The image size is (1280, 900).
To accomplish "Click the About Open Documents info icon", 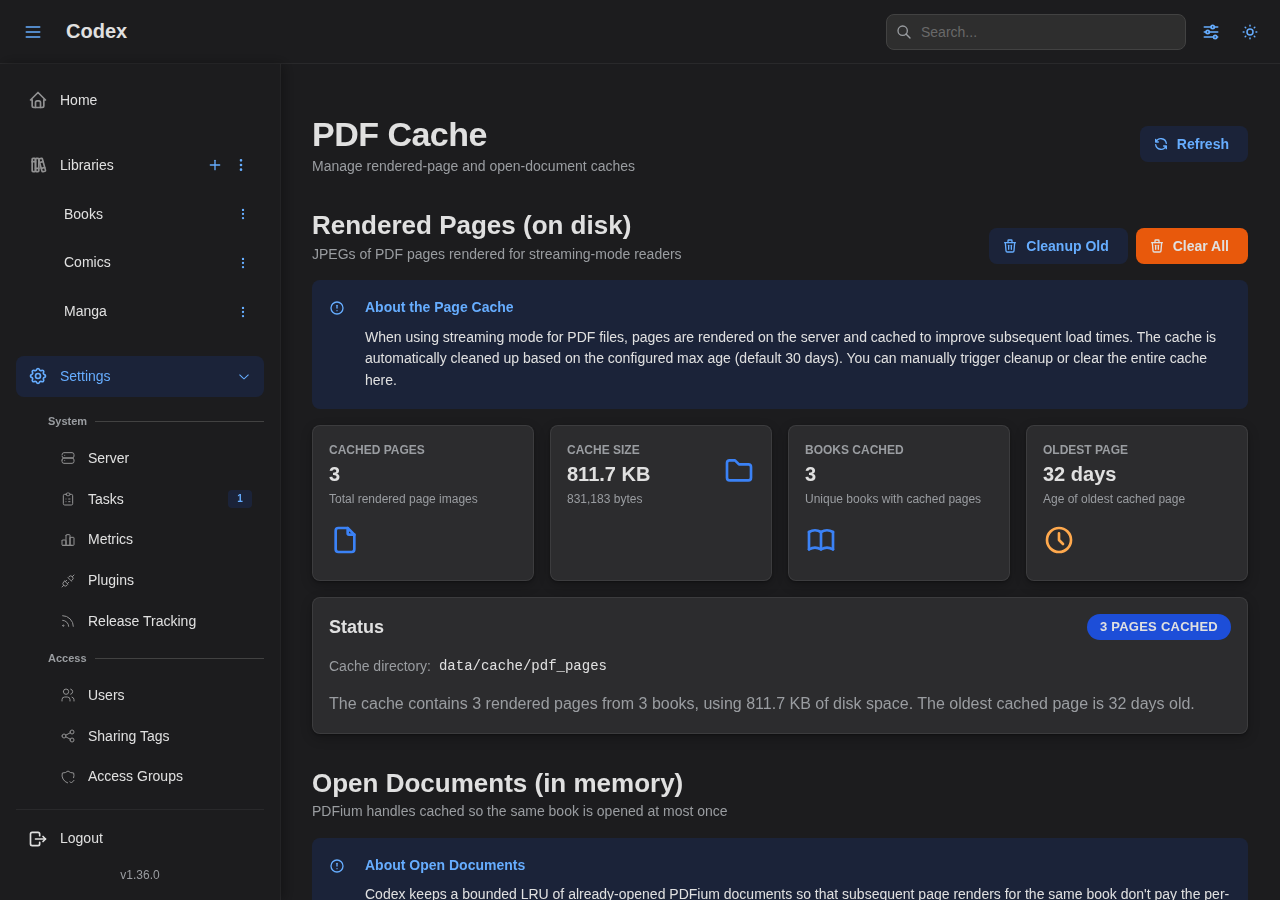I will (337, 866).
